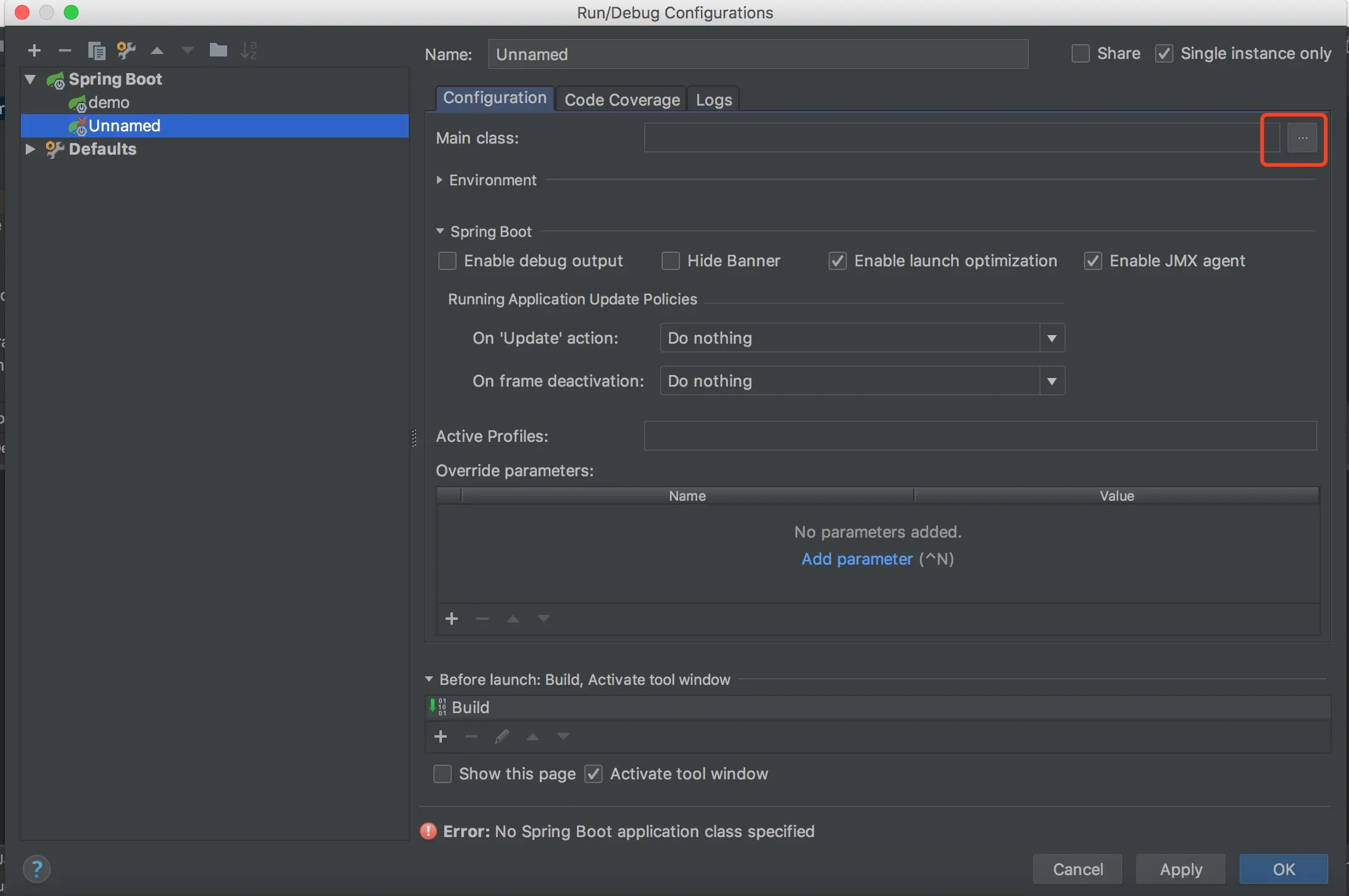Click the create new folder icon
Image resolution: width=1349 pixels, height=896 pixels.
pos(218,50)
